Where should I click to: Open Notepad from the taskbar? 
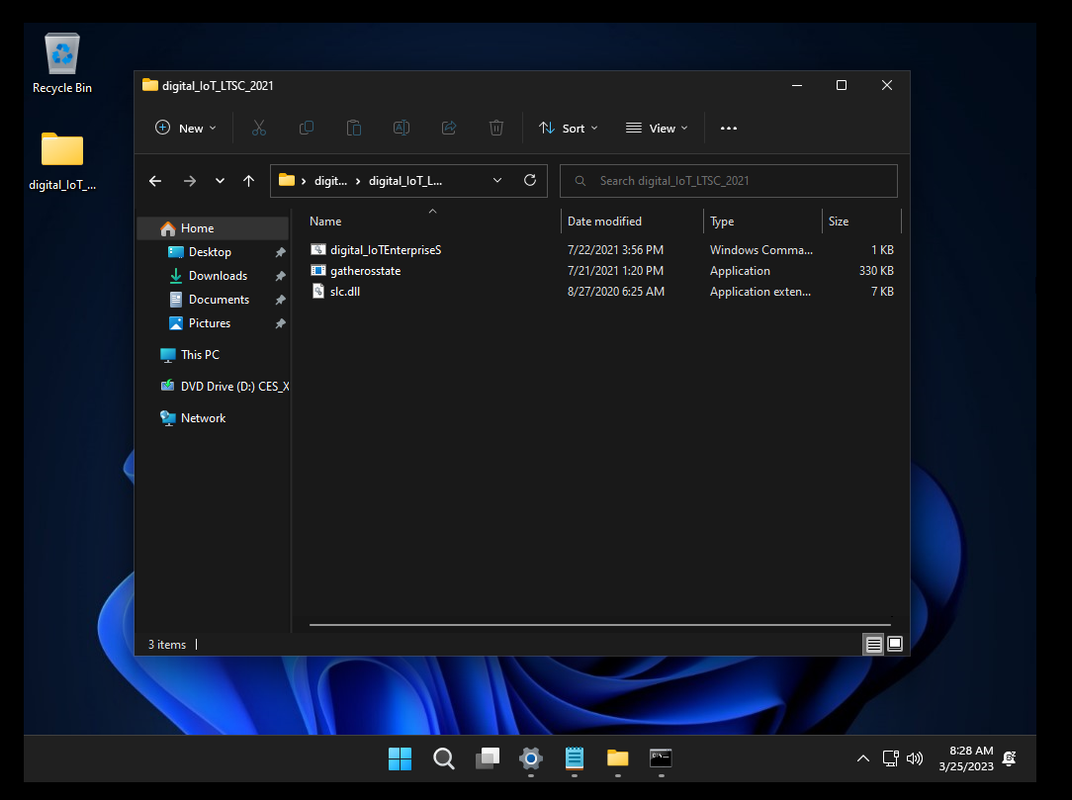click(x=574, y=758)
